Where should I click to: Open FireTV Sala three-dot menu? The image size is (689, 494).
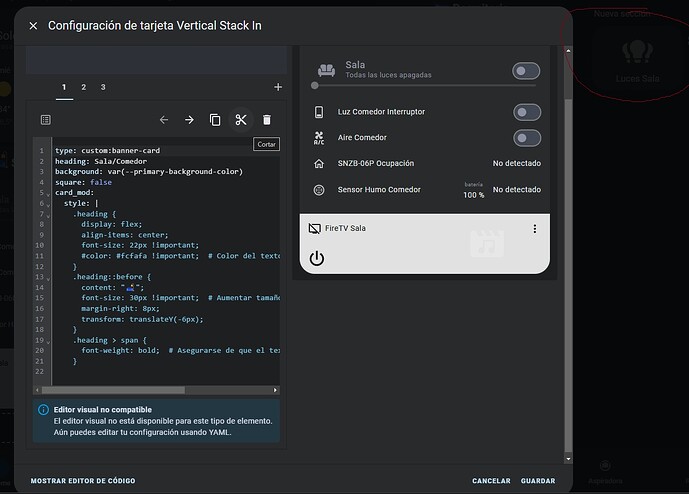[x=535, y=229]
